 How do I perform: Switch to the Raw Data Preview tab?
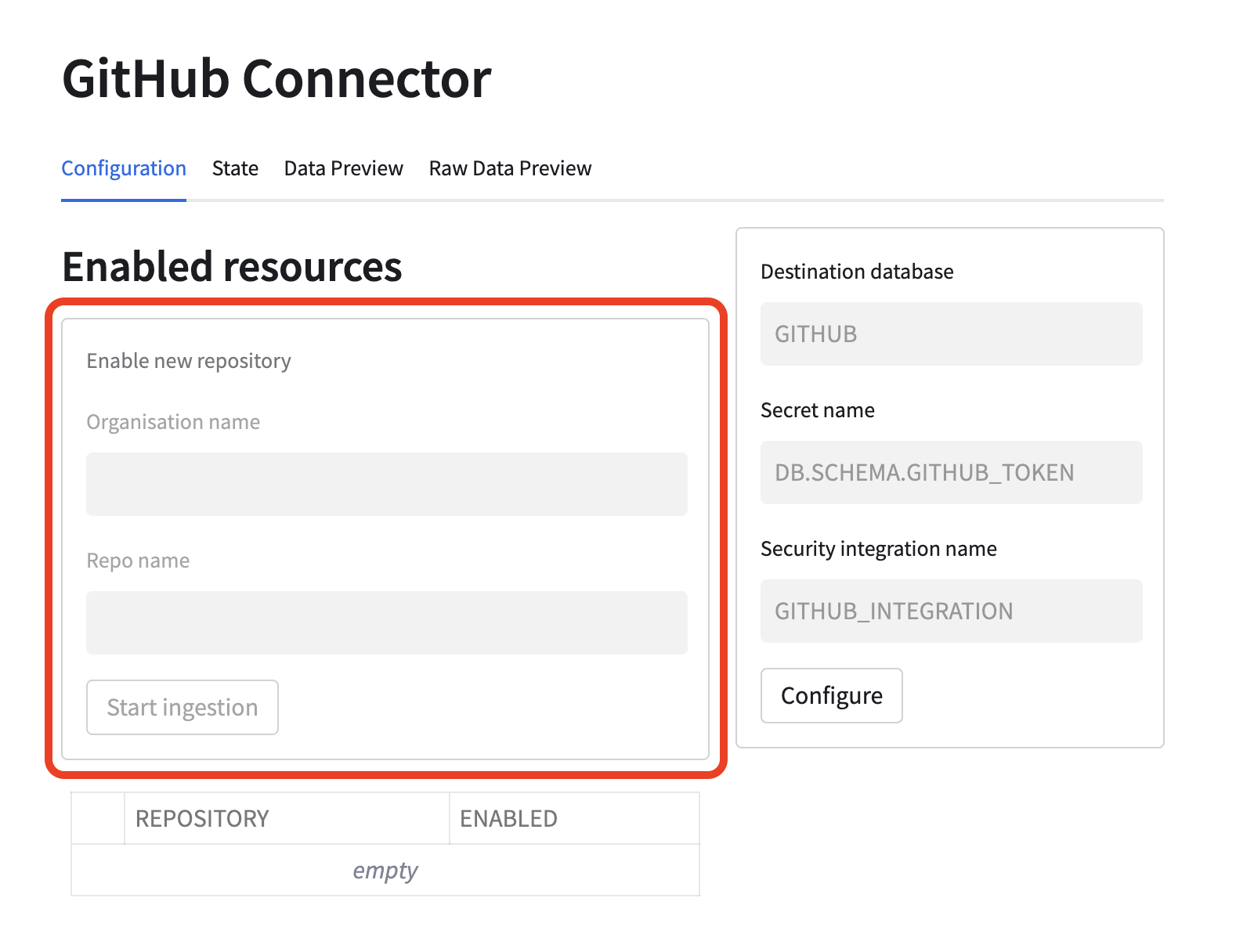[x=510, y=168]
